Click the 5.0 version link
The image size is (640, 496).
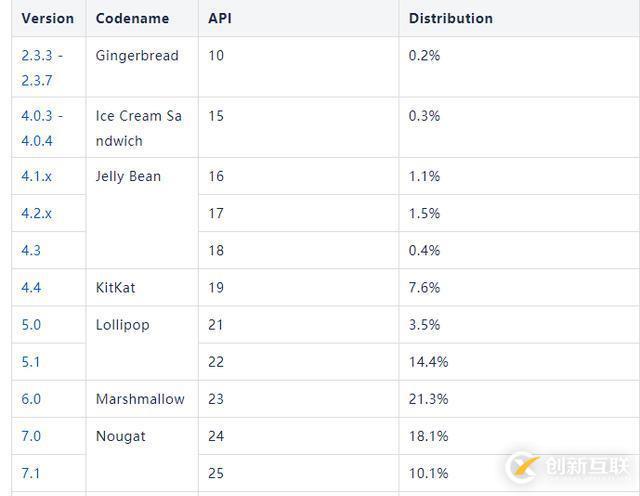31,324
